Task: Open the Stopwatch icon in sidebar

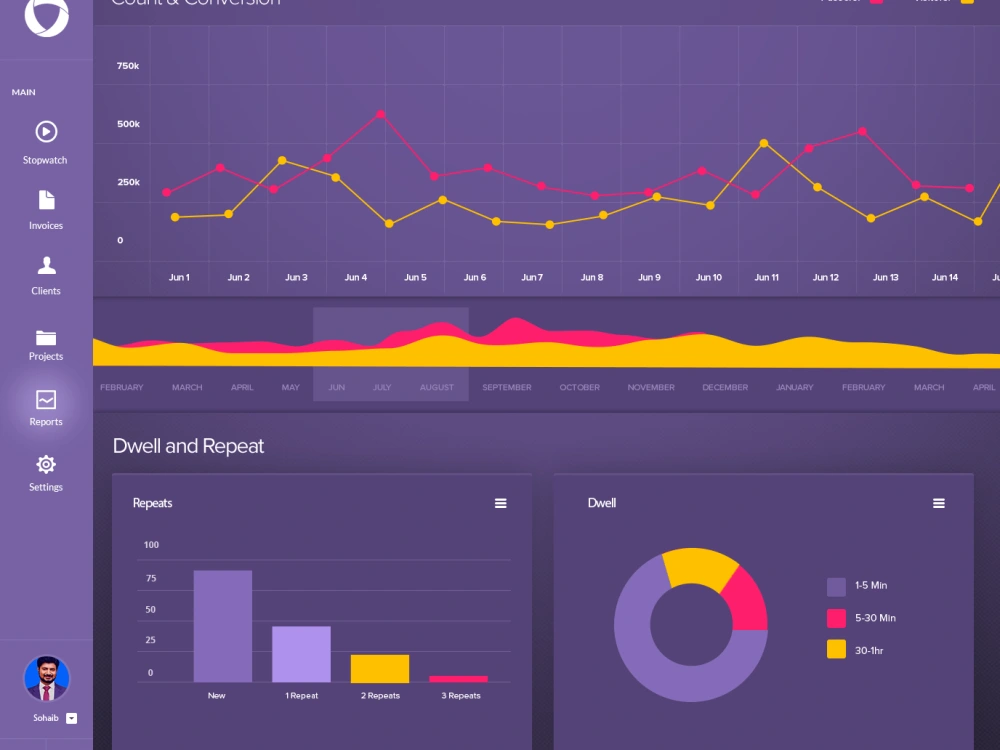Action: tap(46, 132)
